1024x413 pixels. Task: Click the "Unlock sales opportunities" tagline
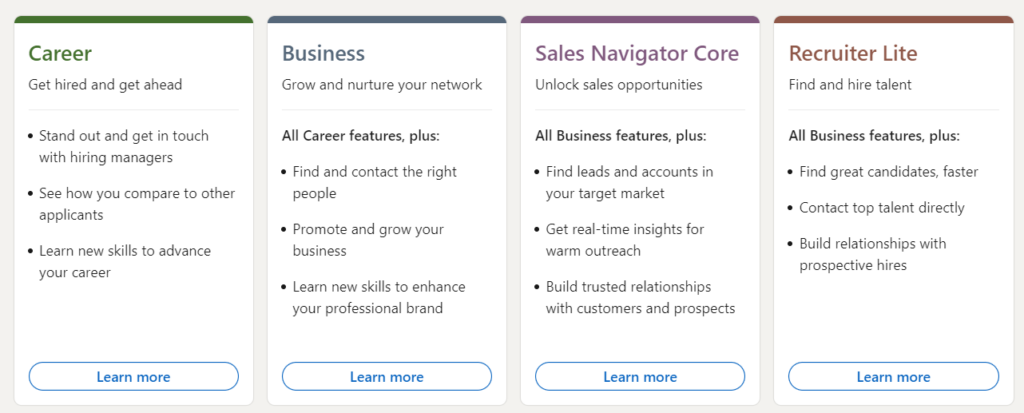click(x=618, y=85)
